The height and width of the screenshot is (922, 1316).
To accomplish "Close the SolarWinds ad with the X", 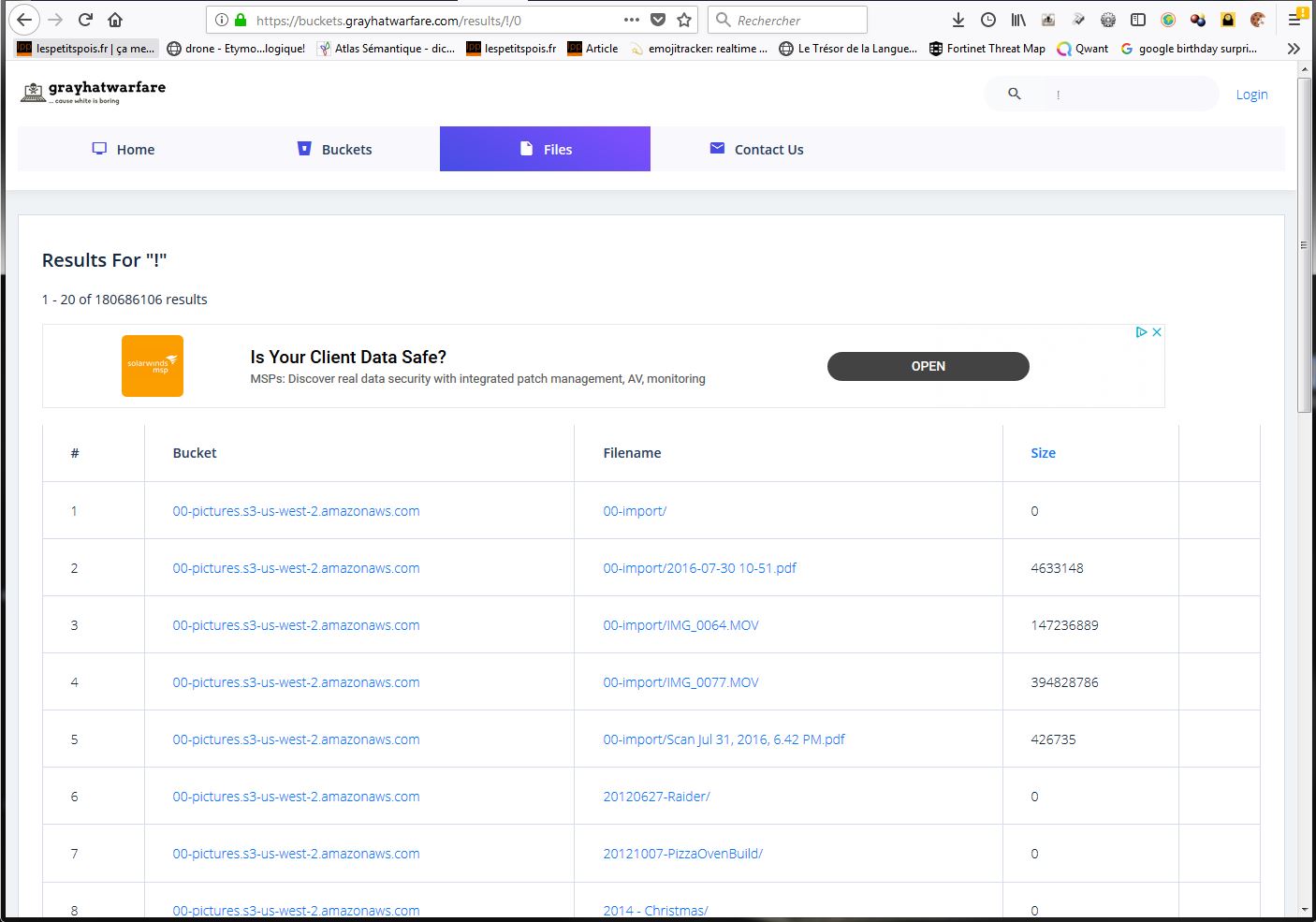I will (x=1157, y=332).
